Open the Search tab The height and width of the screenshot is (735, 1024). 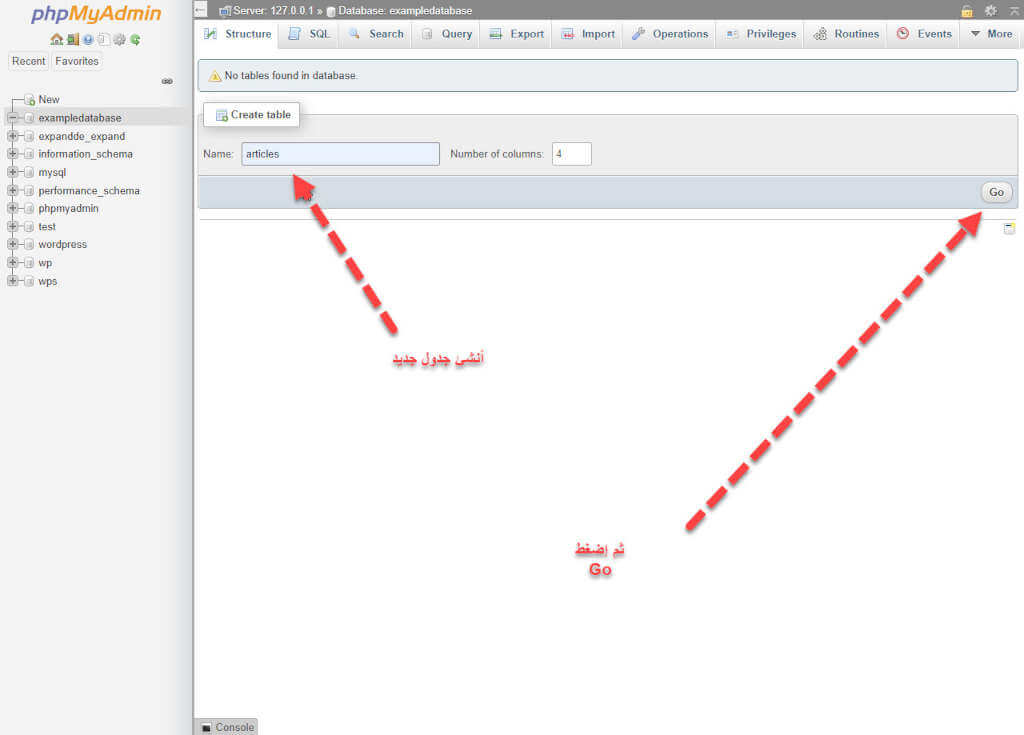(x=376, y=34)
